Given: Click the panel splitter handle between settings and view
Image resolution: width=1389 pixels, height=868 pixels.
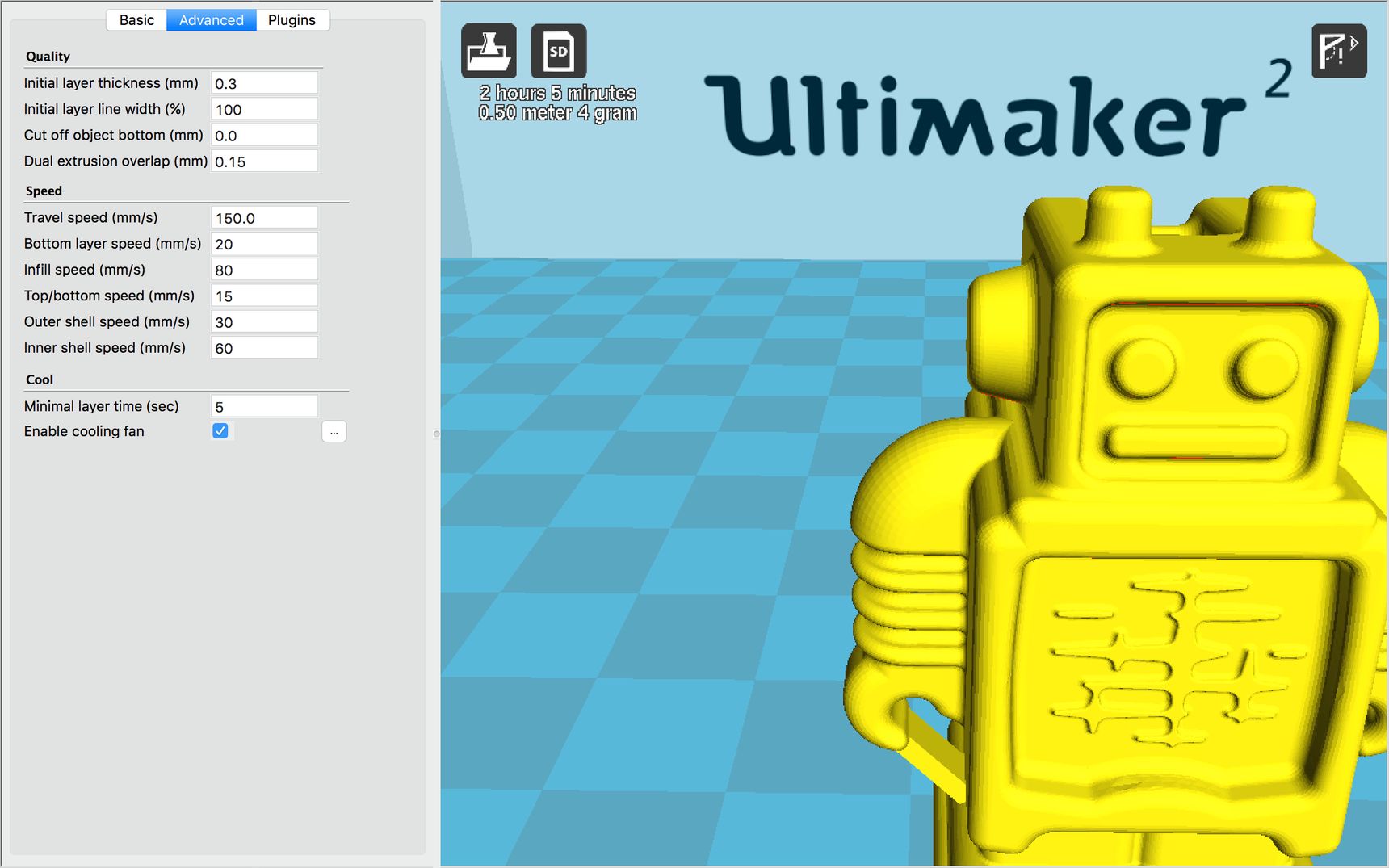Looking at the screenshot, I should (437, 434).
